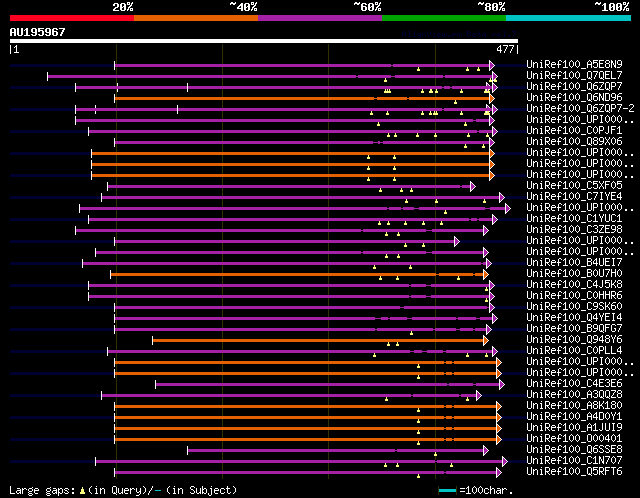Select the UniRef100_B0U7H0 label
This screenshot has height=498, width=640.
click(574, 273)
